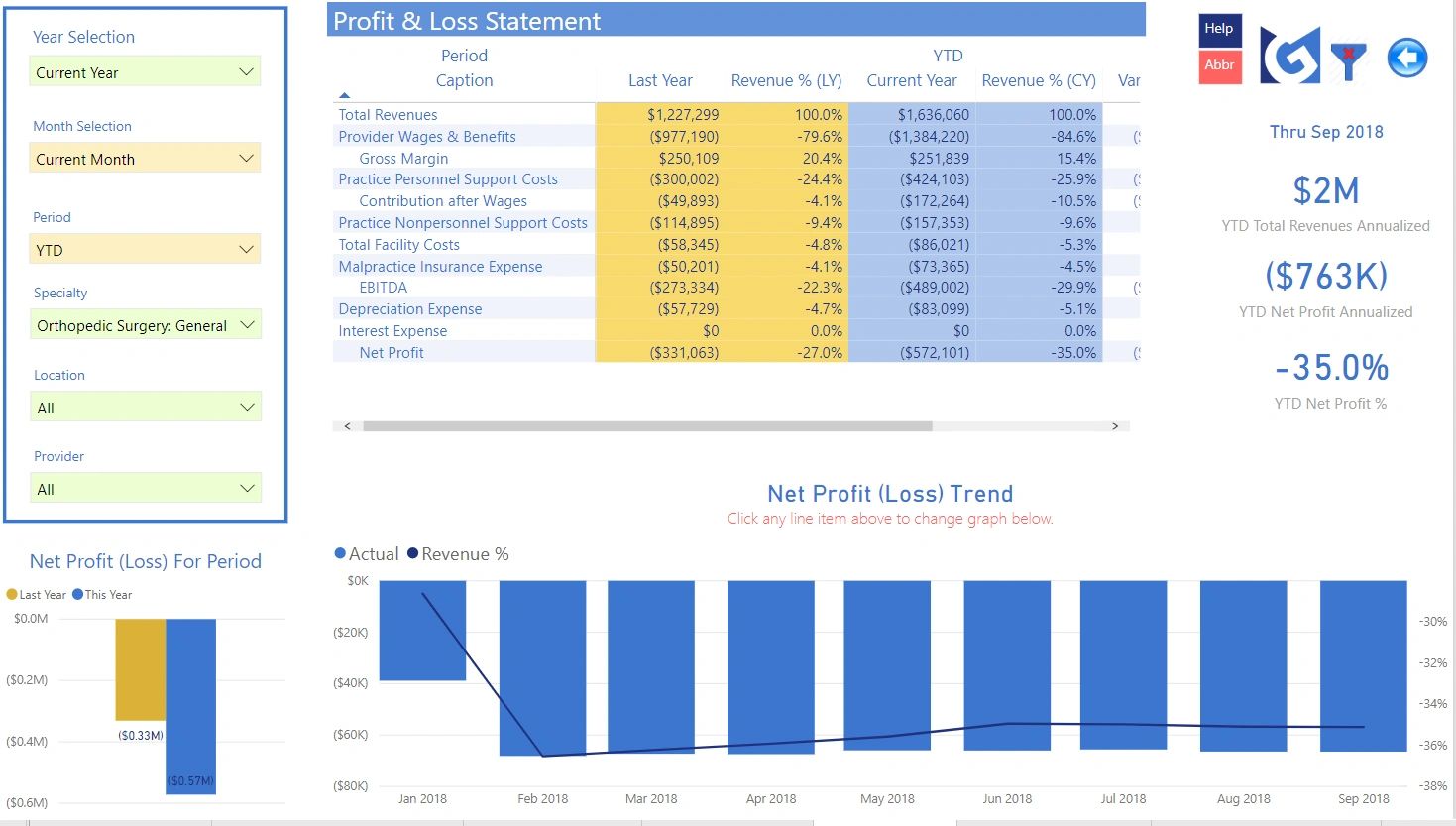Click the Feb 2018 bar in trend chart

coord(542,667)
